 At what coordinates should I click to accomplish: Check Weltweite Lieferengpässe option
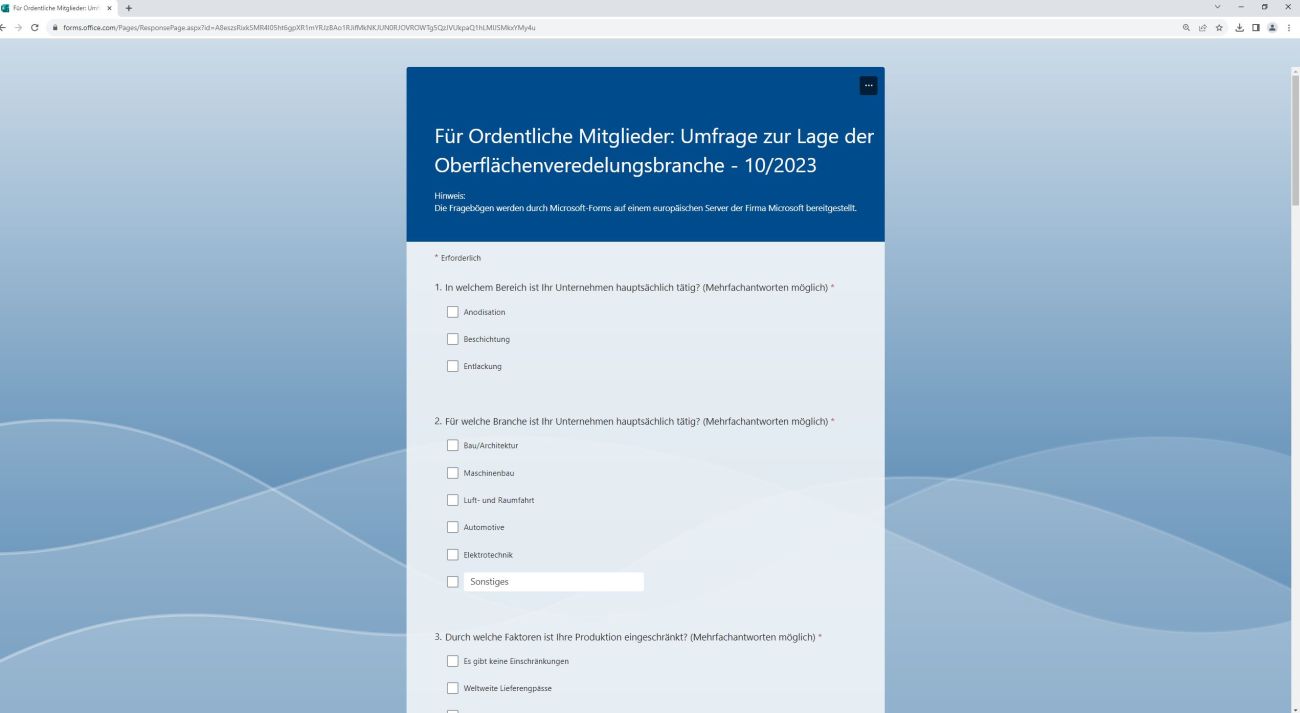coord(452,688)
